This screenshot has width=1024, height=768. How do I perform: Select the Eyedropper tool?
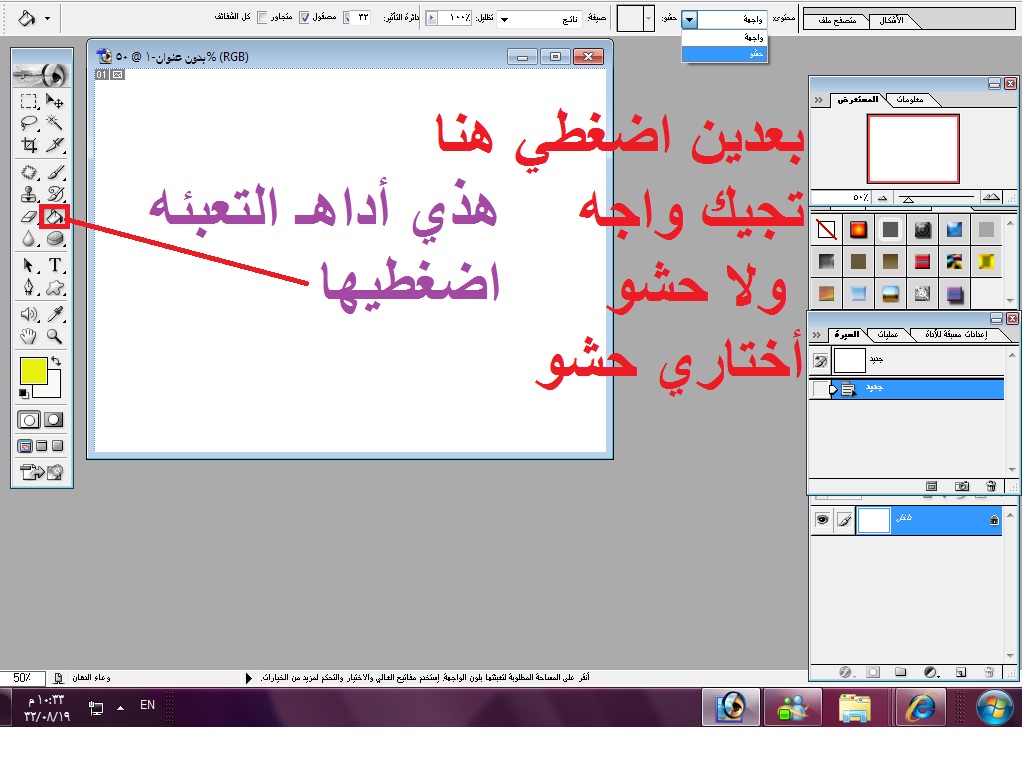point(55,314)
